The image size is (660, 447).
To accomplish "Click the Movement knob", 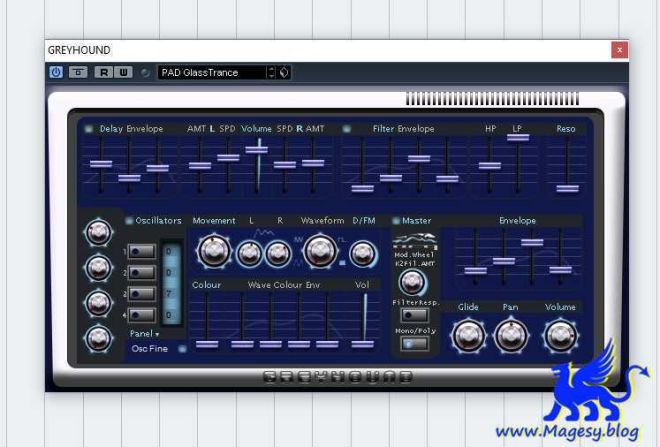I will (214, 251).
